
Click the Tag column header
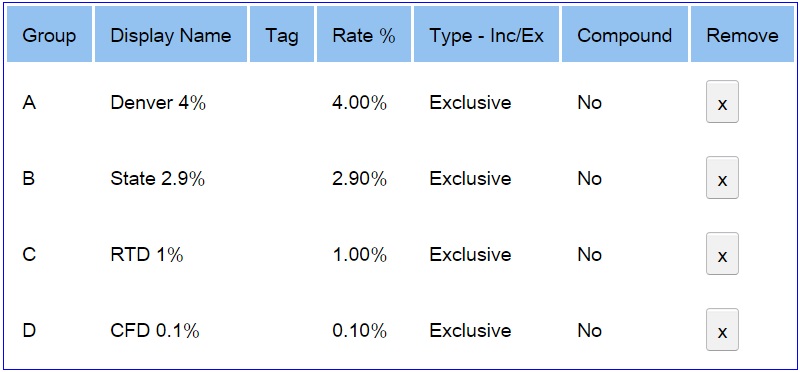282,34
